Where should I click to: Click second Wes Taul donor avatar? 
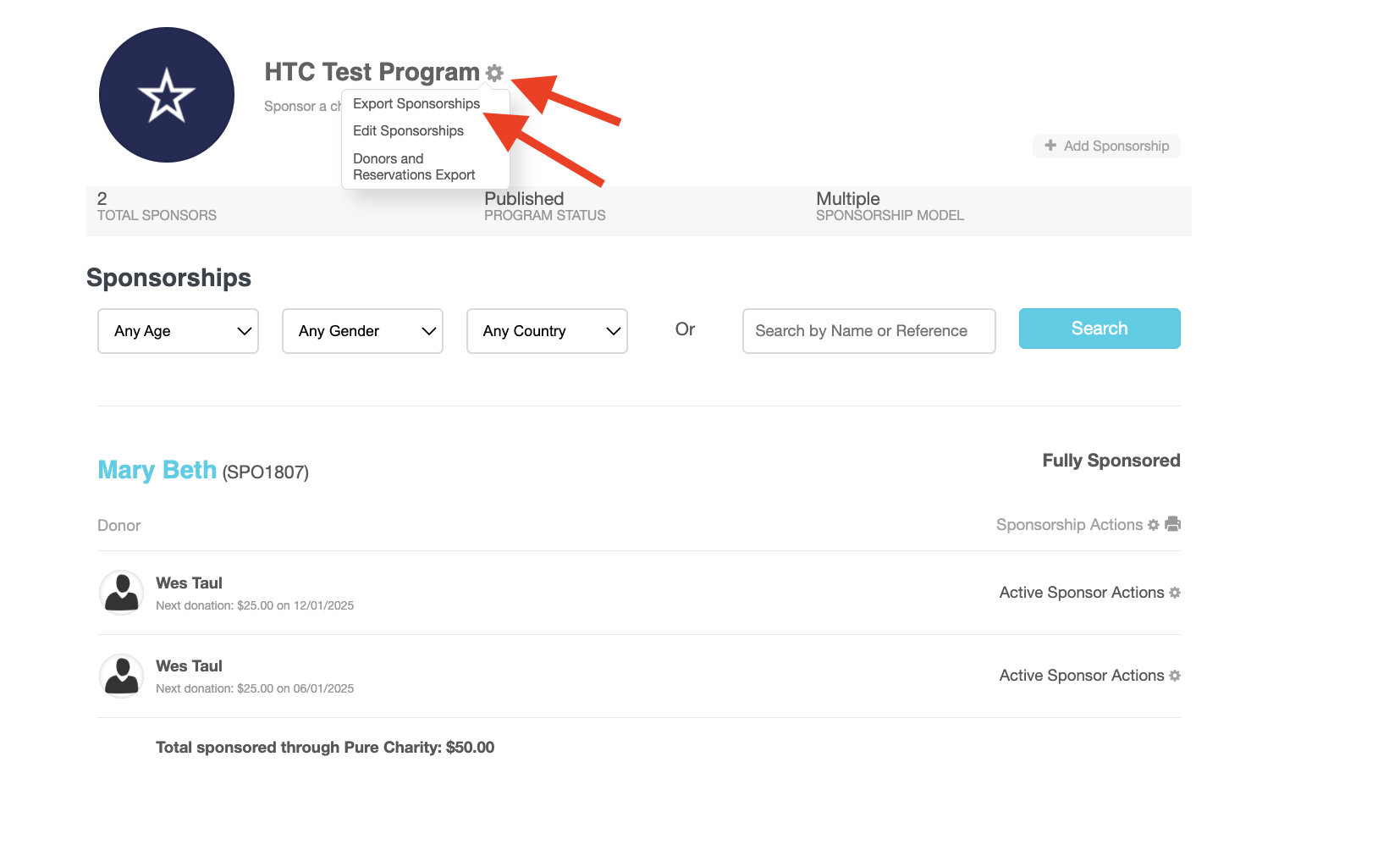122,676
